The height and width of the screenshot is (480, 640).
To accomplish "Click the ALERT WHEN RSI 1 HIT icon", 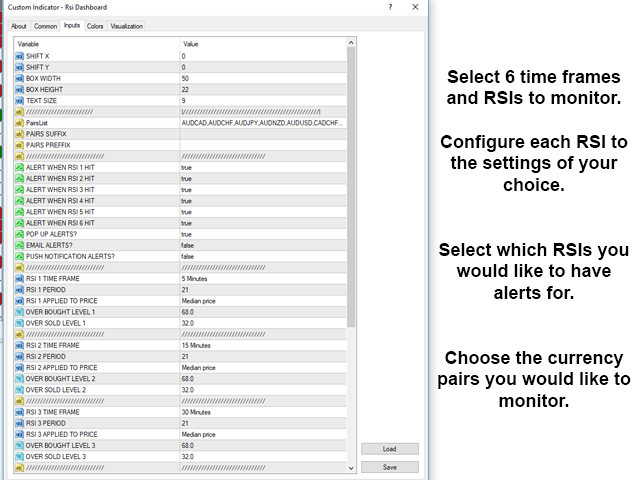I will pos(20,167).
